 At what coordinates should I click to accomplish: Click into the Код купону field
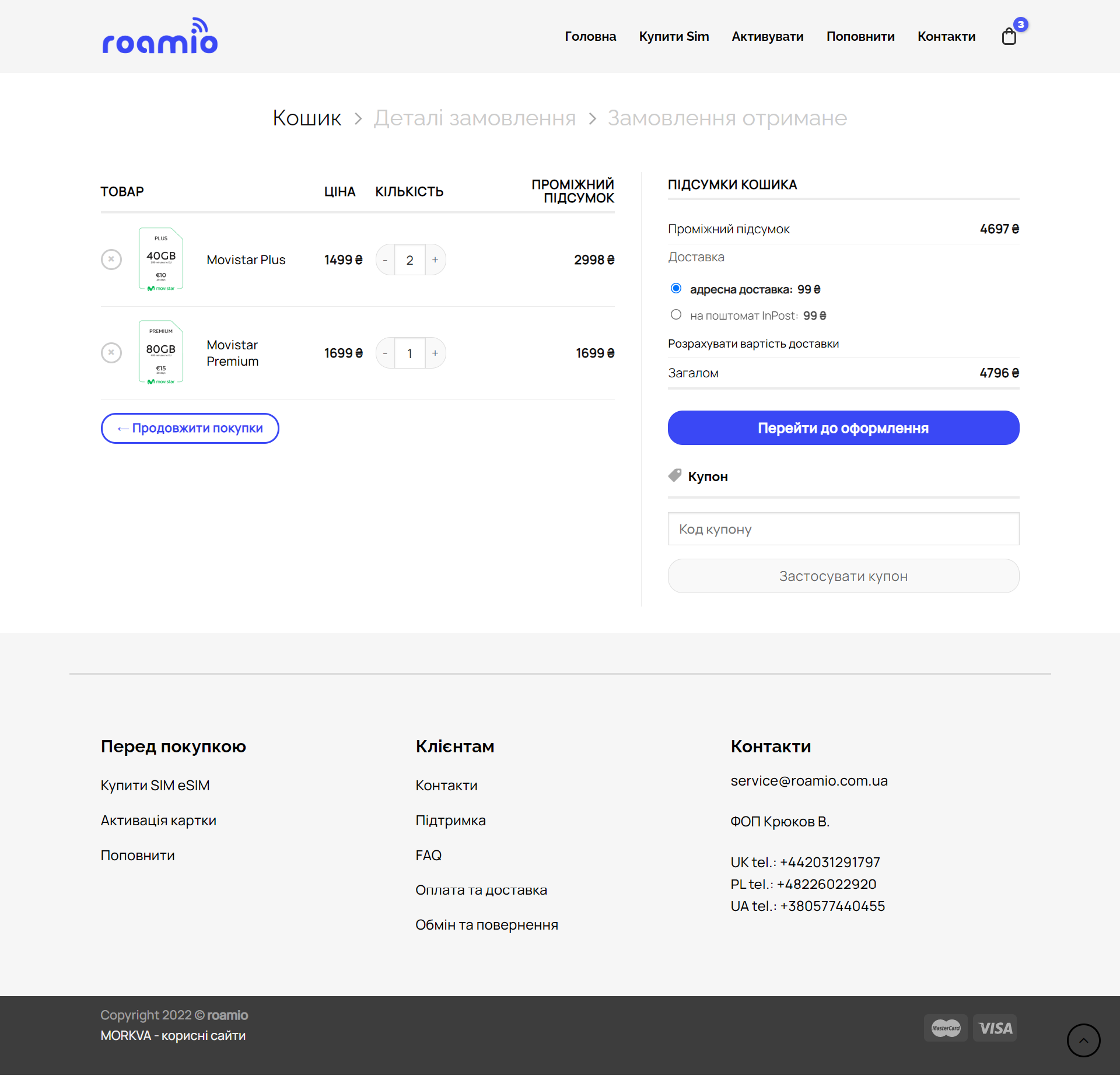(x=843, y=529)
